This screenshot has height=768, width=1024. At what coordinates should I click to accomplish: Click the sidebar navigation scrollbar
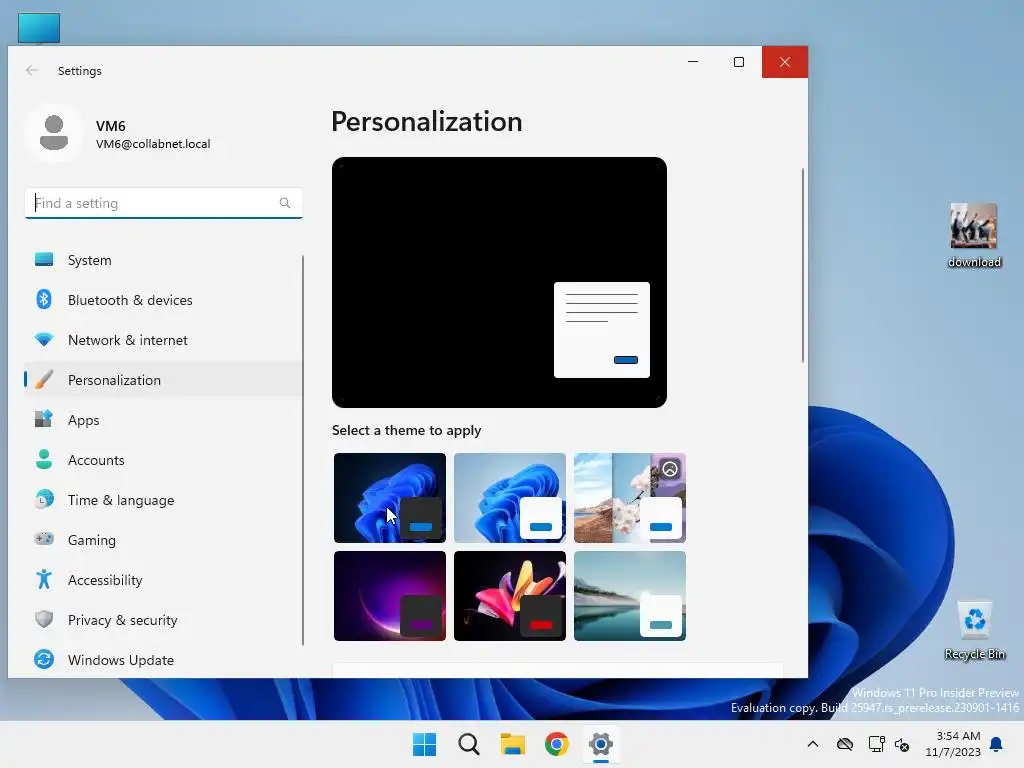point(302,450)
